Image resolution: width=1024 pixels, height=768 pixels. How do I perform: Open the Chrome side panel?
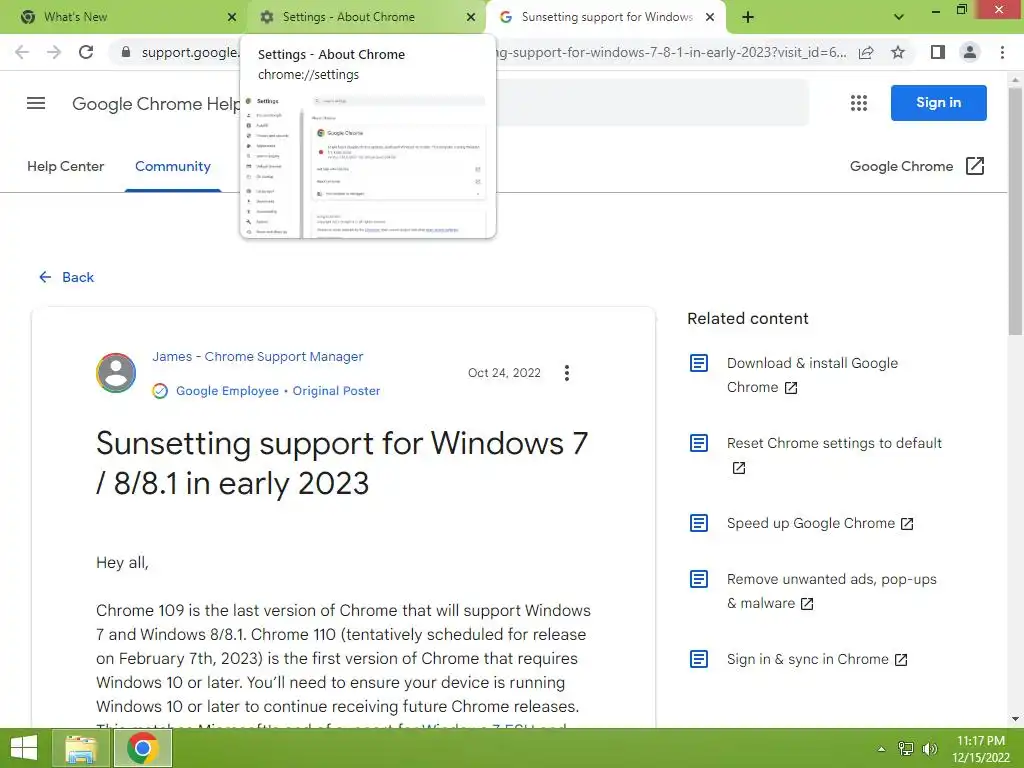(x=938, y=52)
